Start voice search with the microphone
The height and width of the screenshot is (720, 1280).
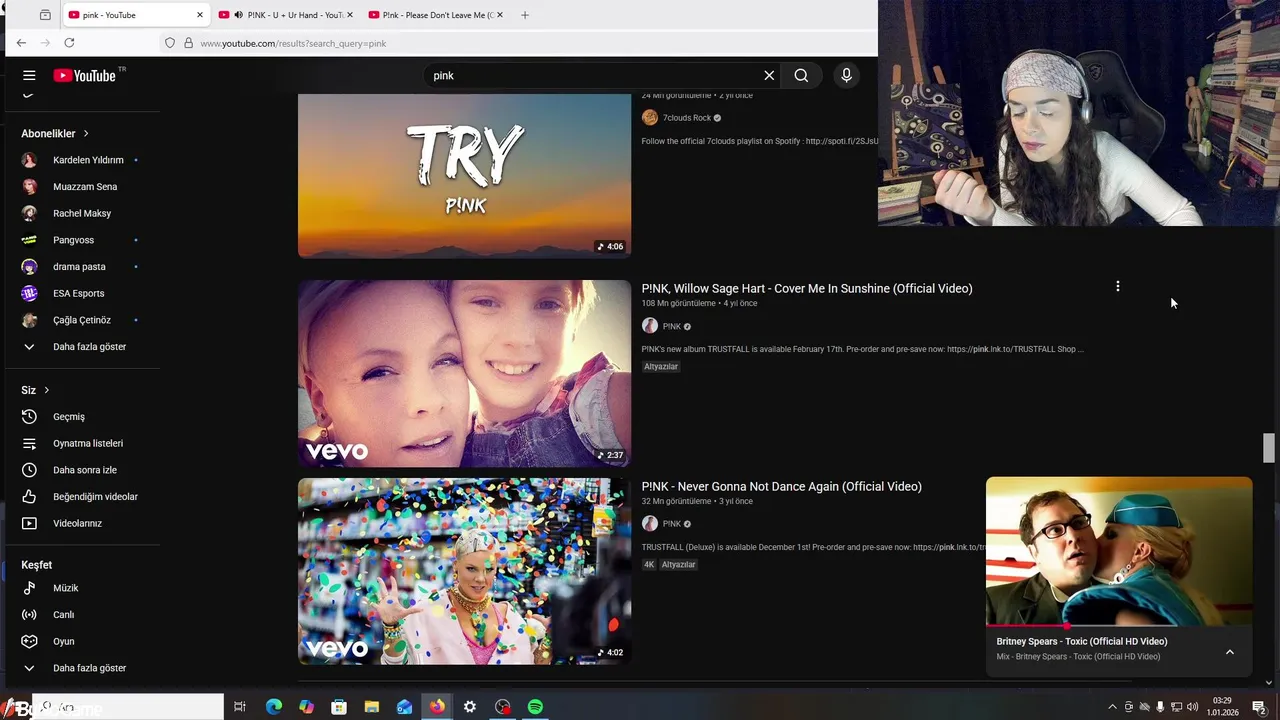point(846,75)
